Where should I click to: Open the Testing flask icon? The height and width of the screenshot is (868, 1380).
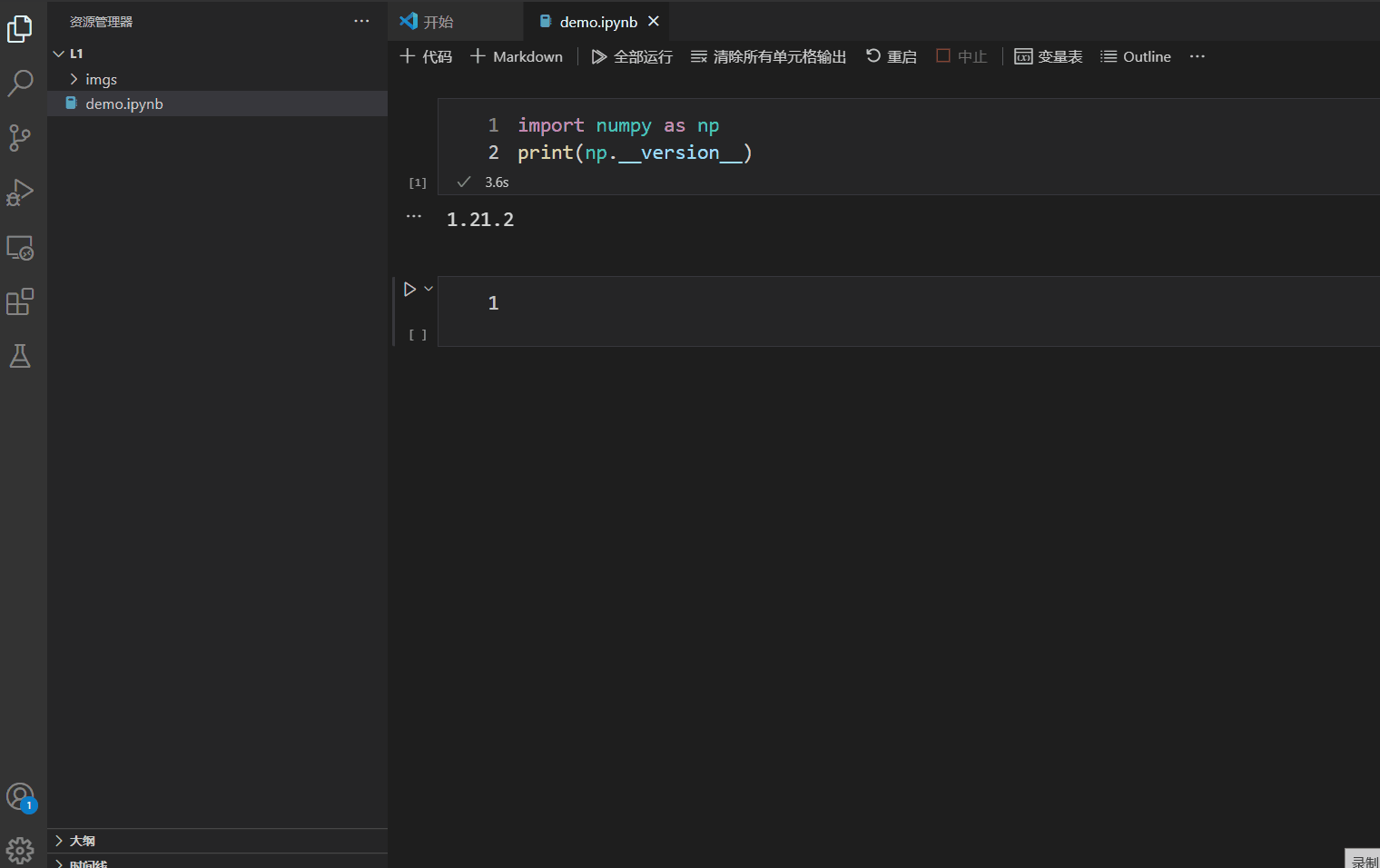click(20, 356)
